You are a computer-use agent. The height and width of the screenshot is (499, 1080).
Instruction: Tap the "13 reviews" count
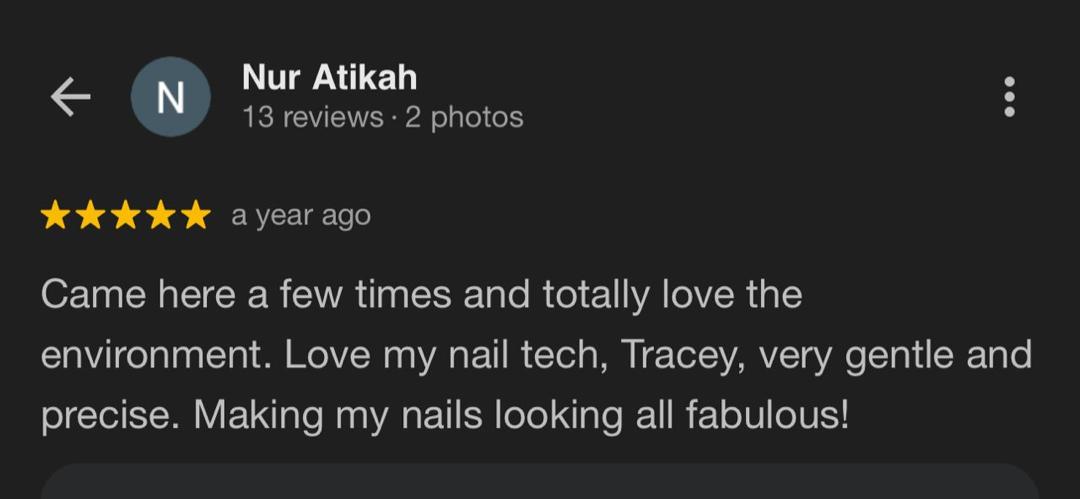[312, 118]
